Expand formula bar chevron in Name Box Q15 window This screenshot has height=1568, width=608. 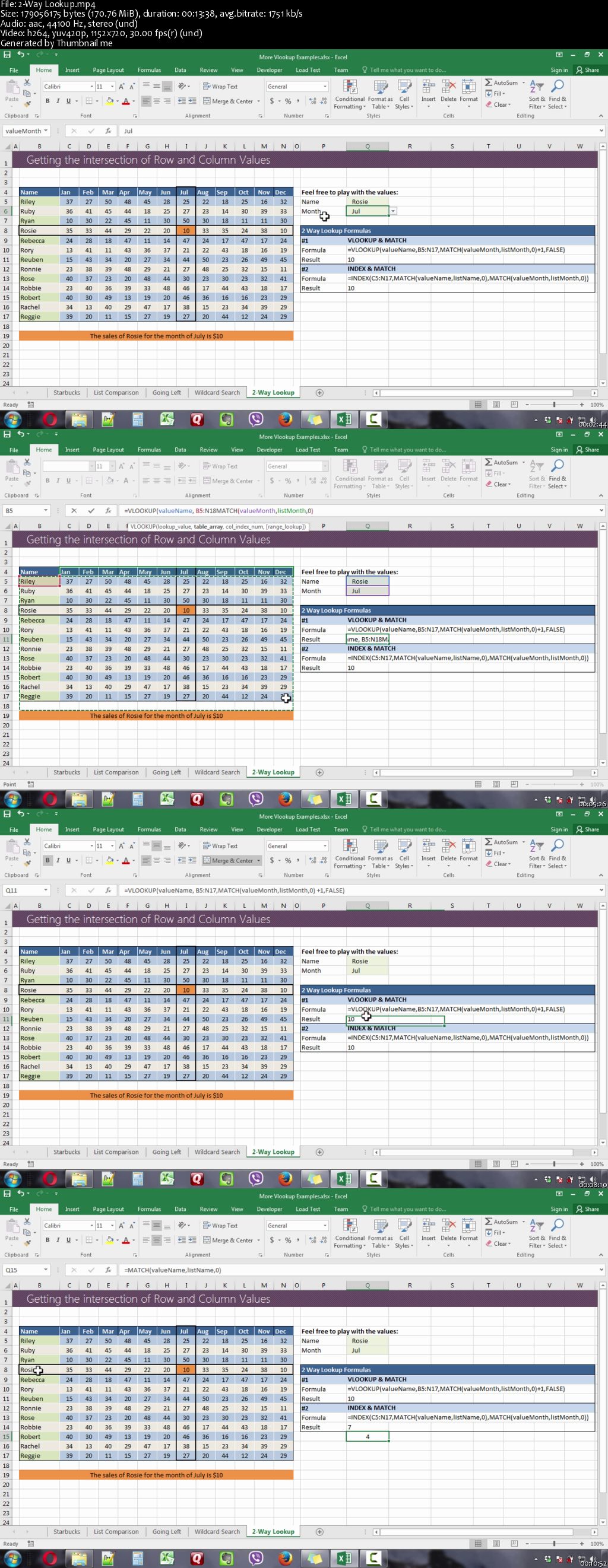click(x=601, y=1270)
